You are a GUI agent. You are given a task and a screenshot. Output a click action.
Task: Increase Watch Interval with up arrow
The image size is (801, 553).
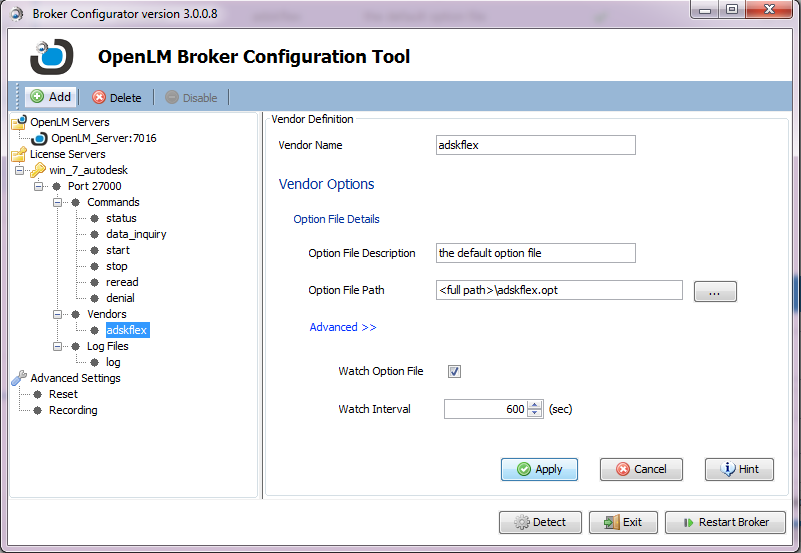535,404
